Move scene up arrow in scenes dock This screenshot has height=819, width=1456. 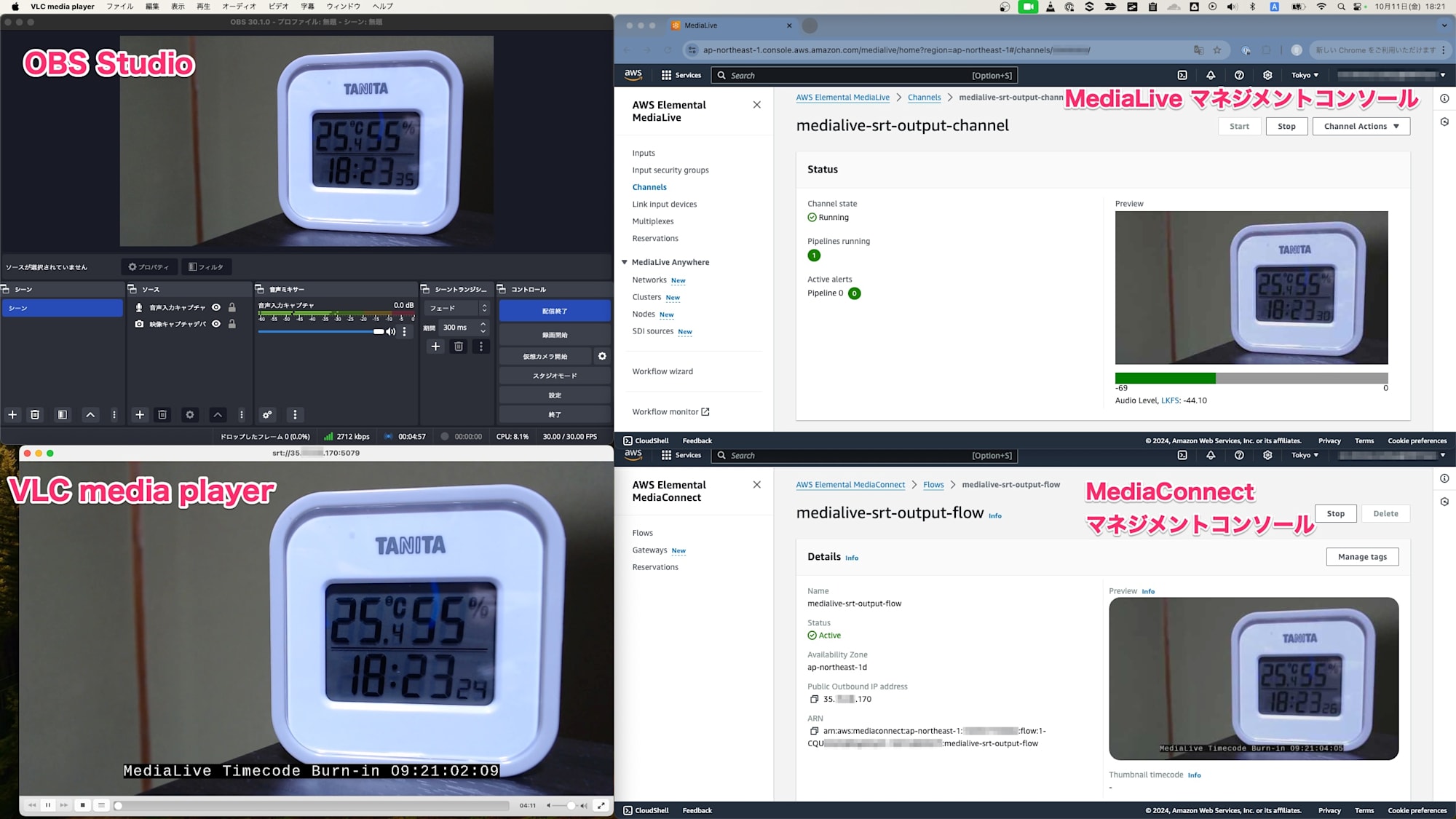click(x=90, y=415)
